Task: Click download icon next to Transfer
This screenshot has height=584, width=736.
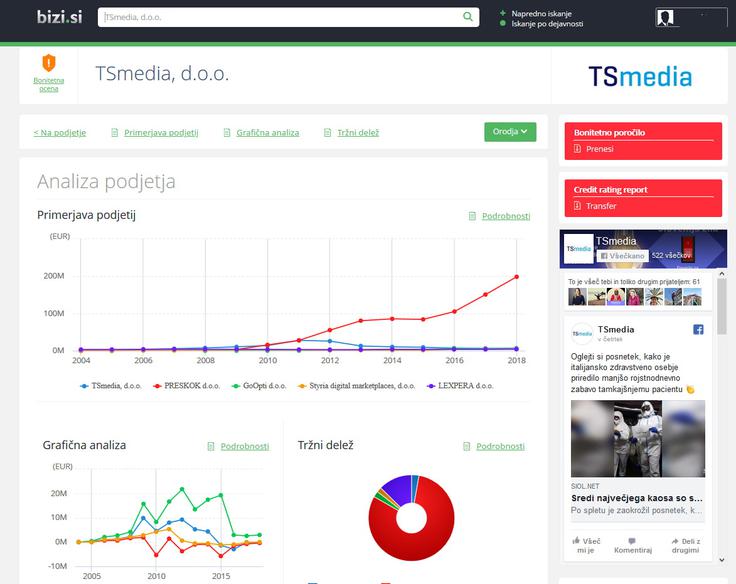Action: pyautogui.click(x=577, y=206)
